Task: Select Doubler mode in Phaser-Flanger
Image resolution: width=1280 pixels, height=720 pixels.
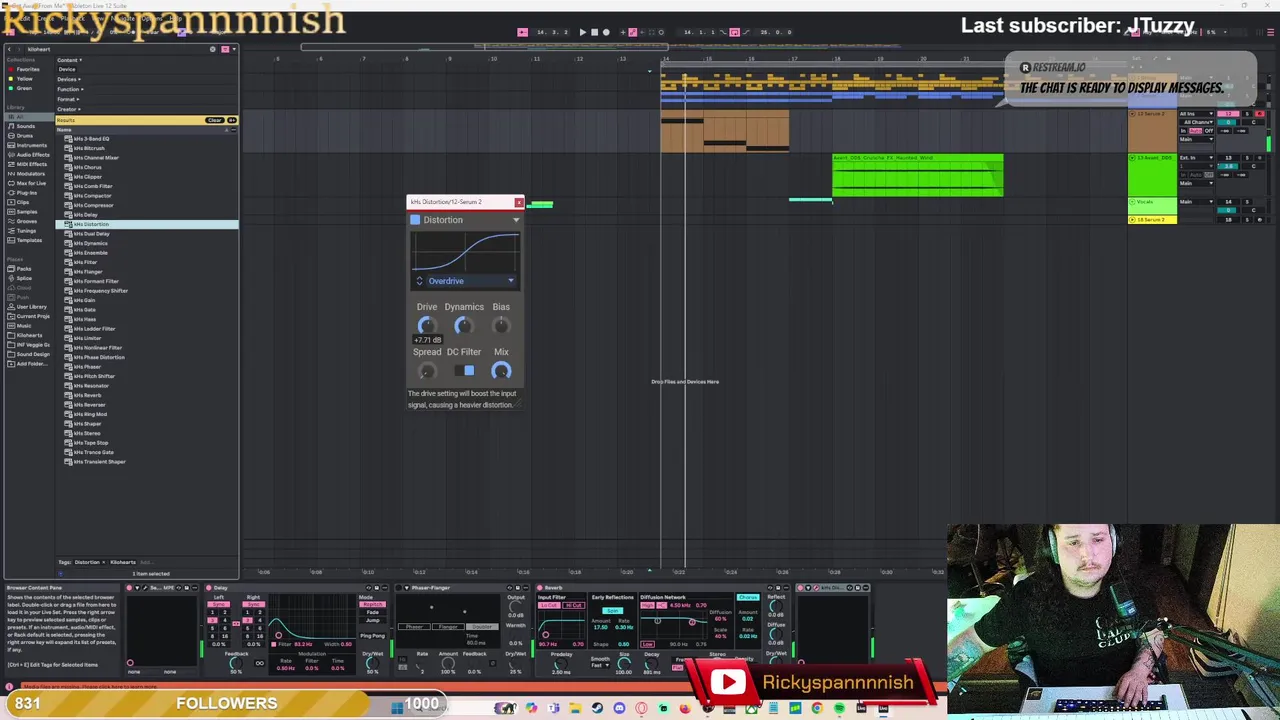Action: click(482, 627)
